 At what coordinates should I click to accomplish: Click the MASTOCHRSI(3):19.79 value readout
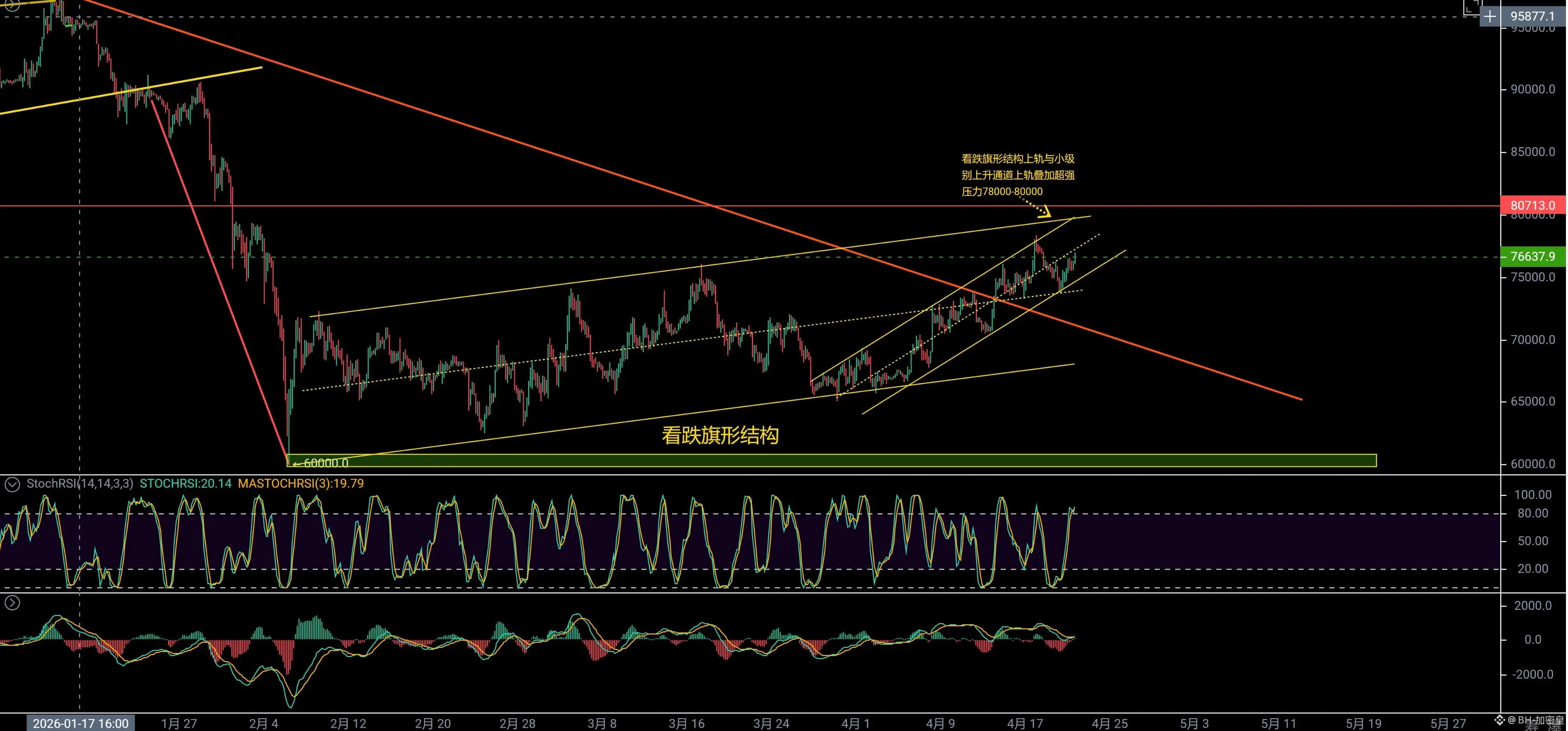click(301, 484)
